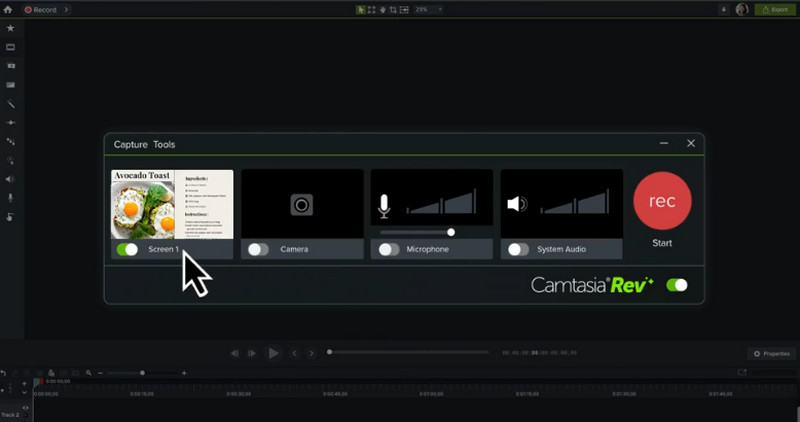
Task: Enable the System Audio toggle
Action: (x=518, y=249)
